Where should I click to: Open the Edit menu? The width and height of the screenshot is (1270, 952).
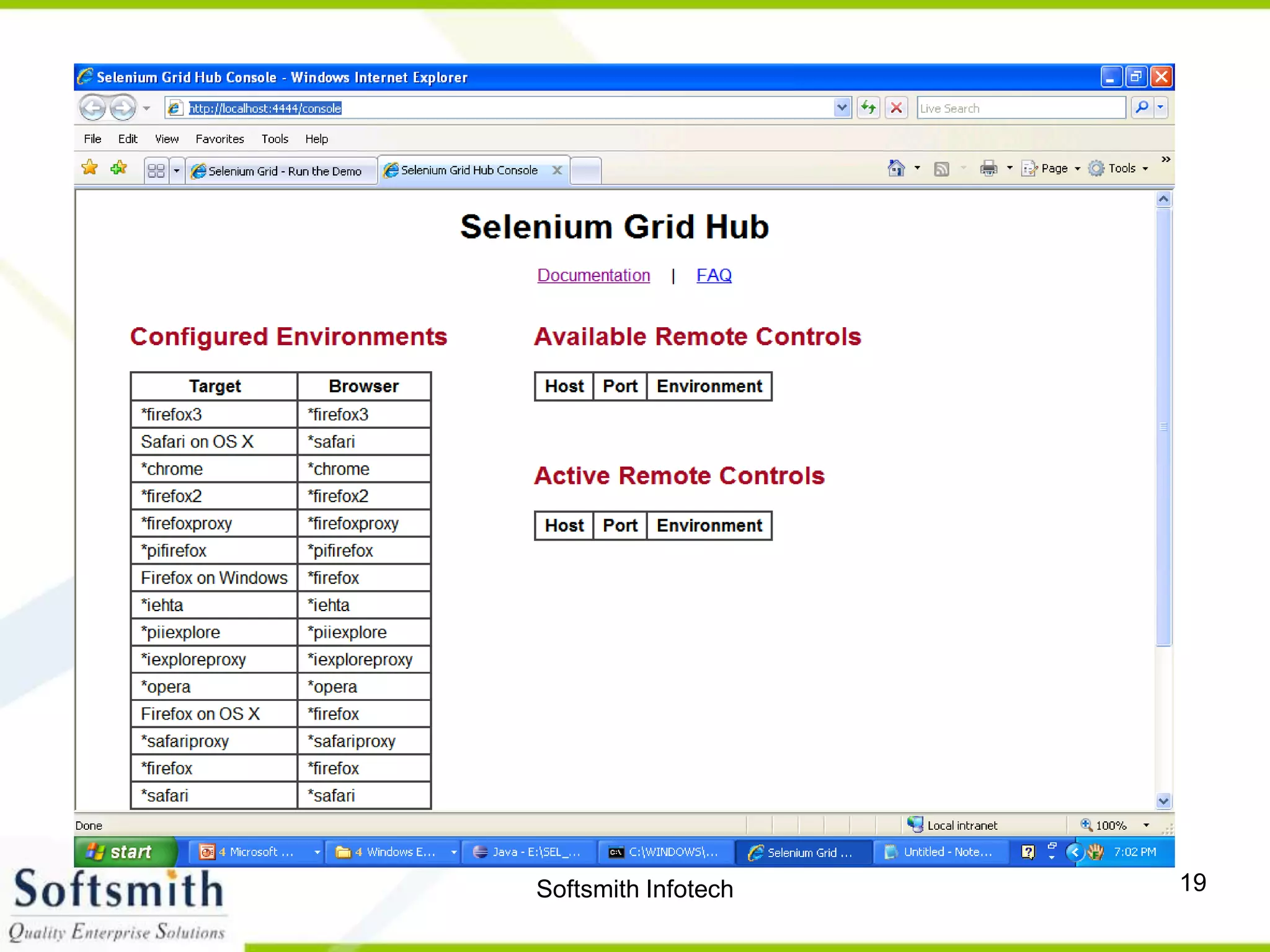coord(128,139)
